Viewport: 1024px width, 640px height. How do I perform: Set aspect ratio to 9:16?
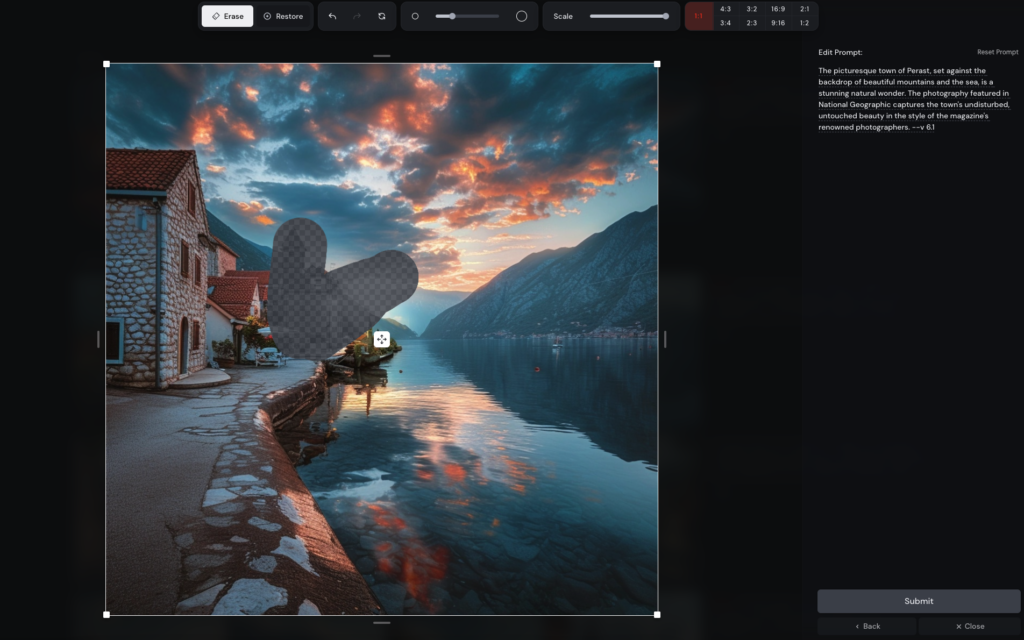click(x=778, y=23)
